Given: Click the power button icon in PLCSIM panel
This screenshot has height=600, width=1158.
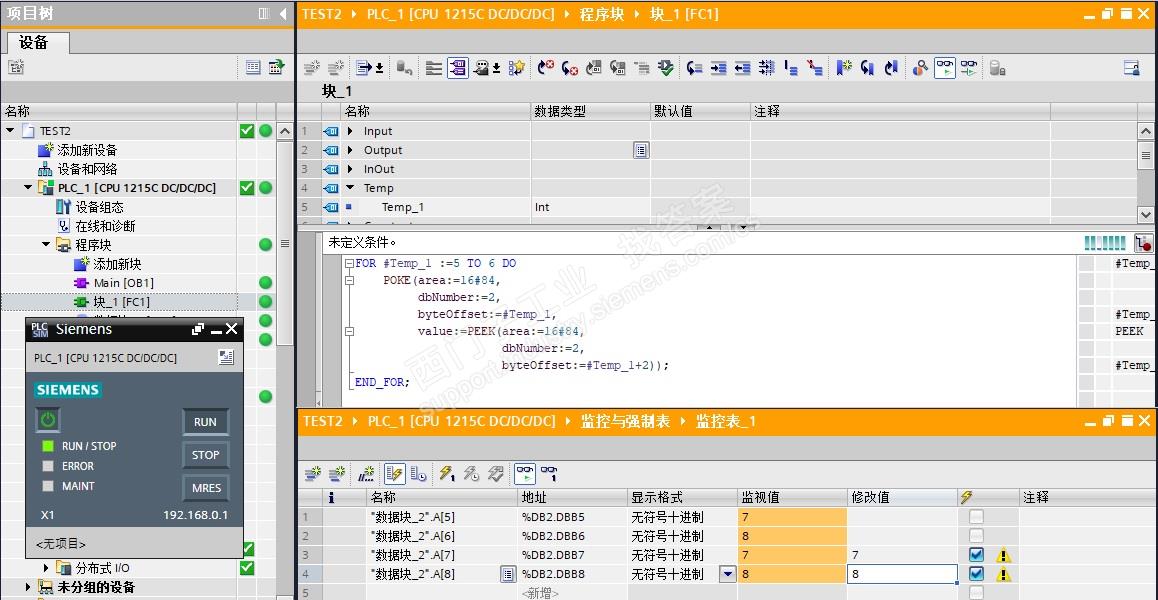Looking at the screenshot, I should tap(48, 420).
